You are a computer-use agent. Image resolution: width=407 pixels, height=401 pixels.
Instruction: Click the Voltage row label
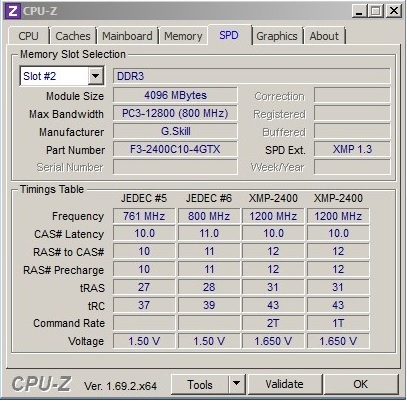[86, 341]
